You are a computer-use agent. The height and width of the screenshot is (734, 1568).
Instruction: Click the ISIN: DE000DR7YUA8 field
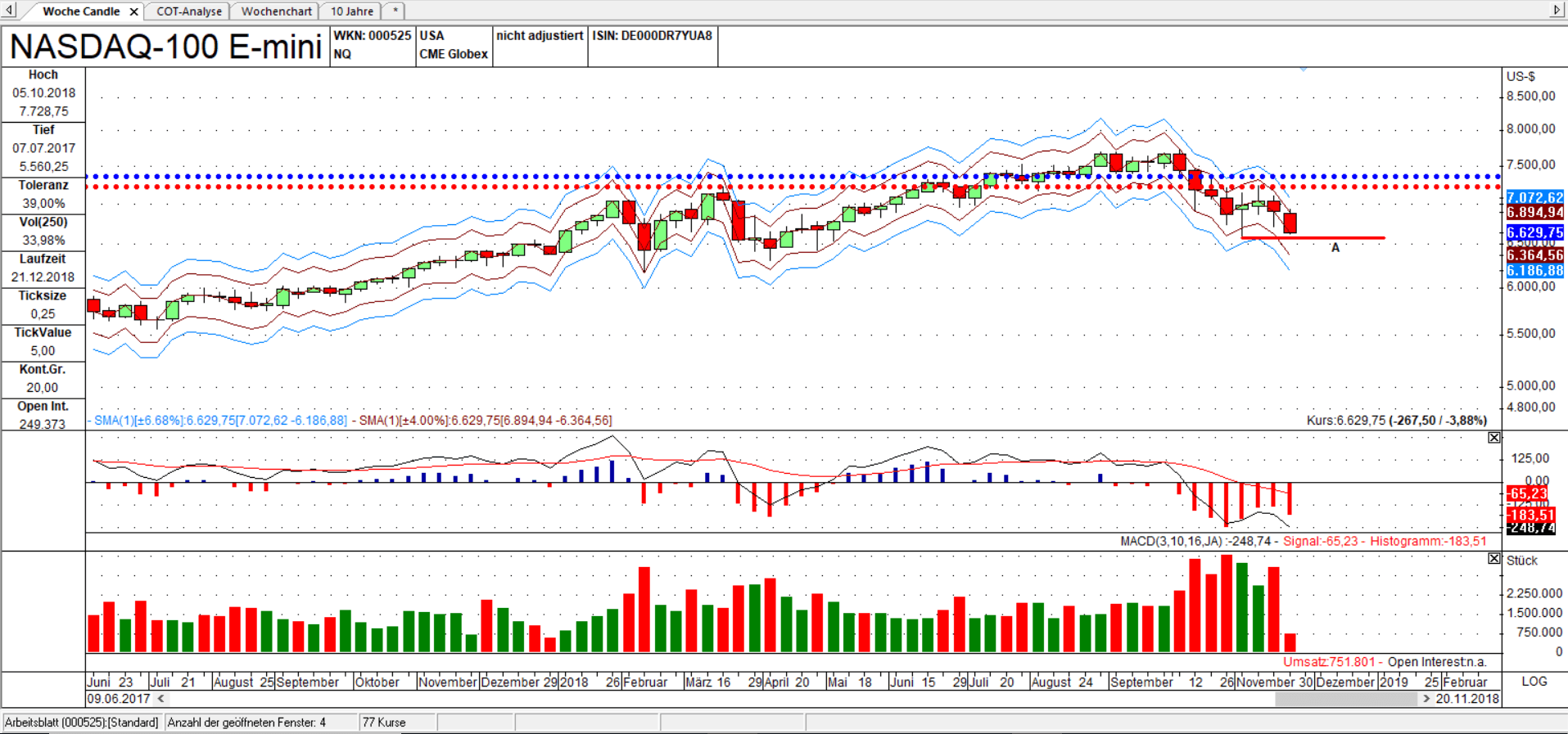tap(653, 36)
